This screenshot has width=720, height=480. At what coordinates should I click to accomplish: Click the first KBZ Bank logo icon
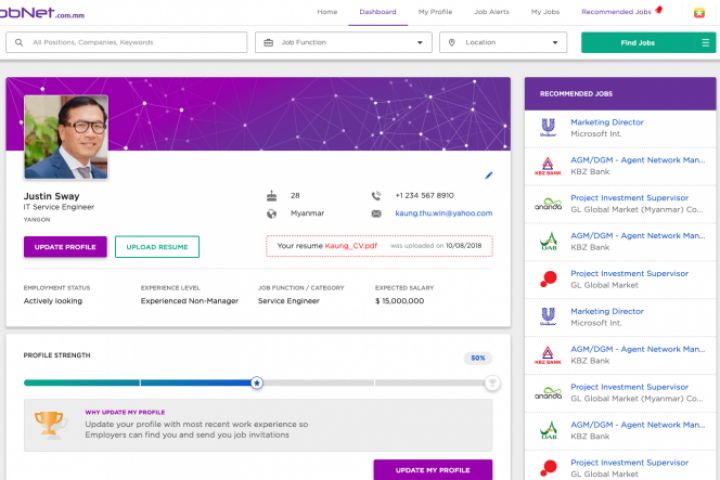548,166
